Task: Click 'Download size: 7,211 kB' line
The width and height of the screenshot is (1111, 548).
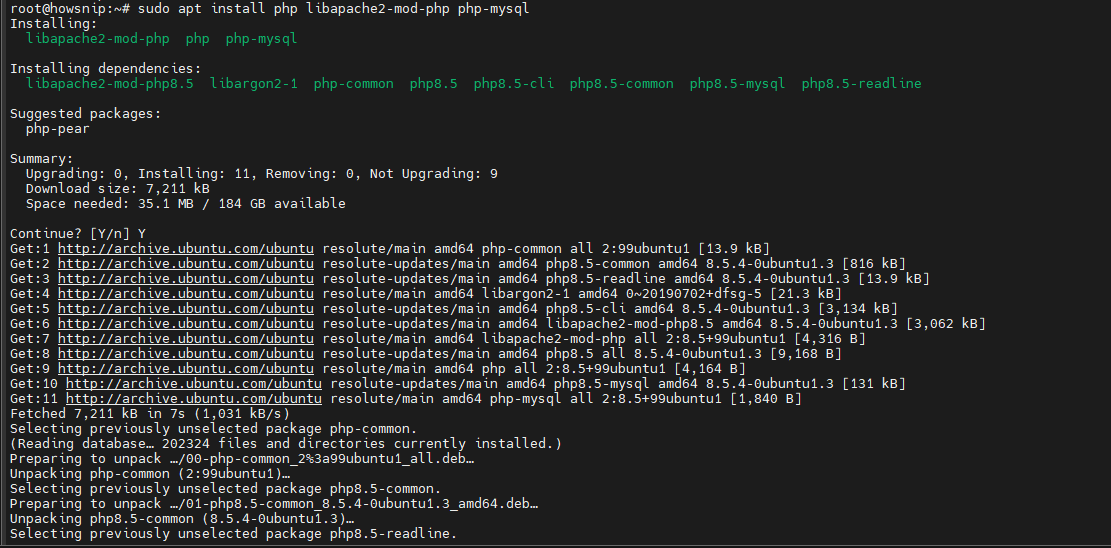Action: click(x=118, y=189)
